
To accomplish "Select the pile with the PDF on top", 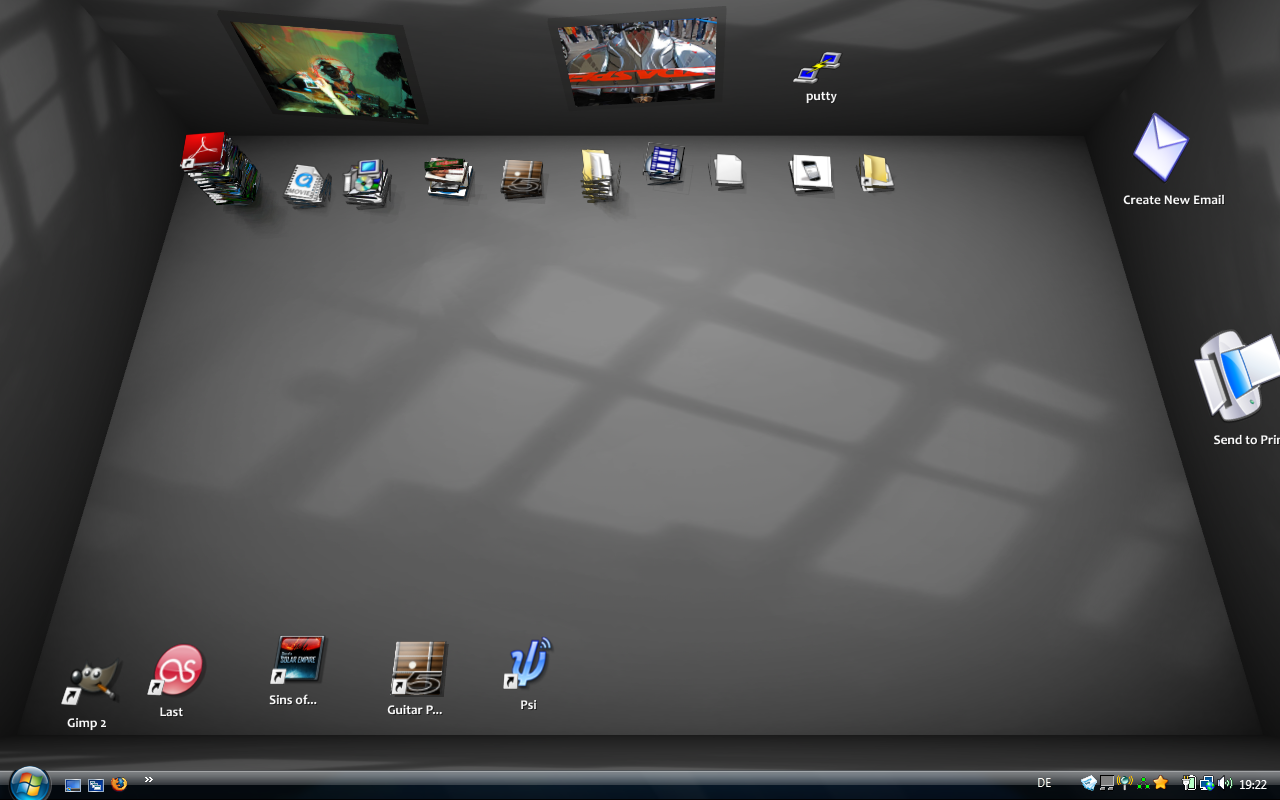I will (x=216, y=168).
